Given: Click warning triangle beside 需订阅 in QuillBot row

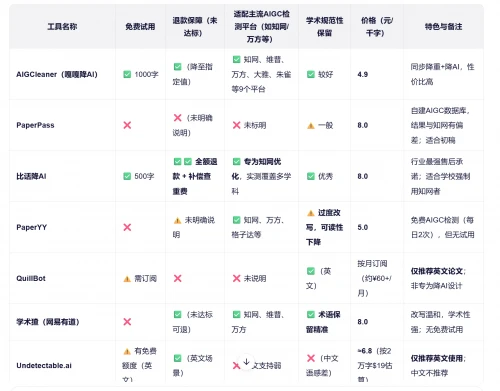Looking at the screenshot, I should (127, 279).
